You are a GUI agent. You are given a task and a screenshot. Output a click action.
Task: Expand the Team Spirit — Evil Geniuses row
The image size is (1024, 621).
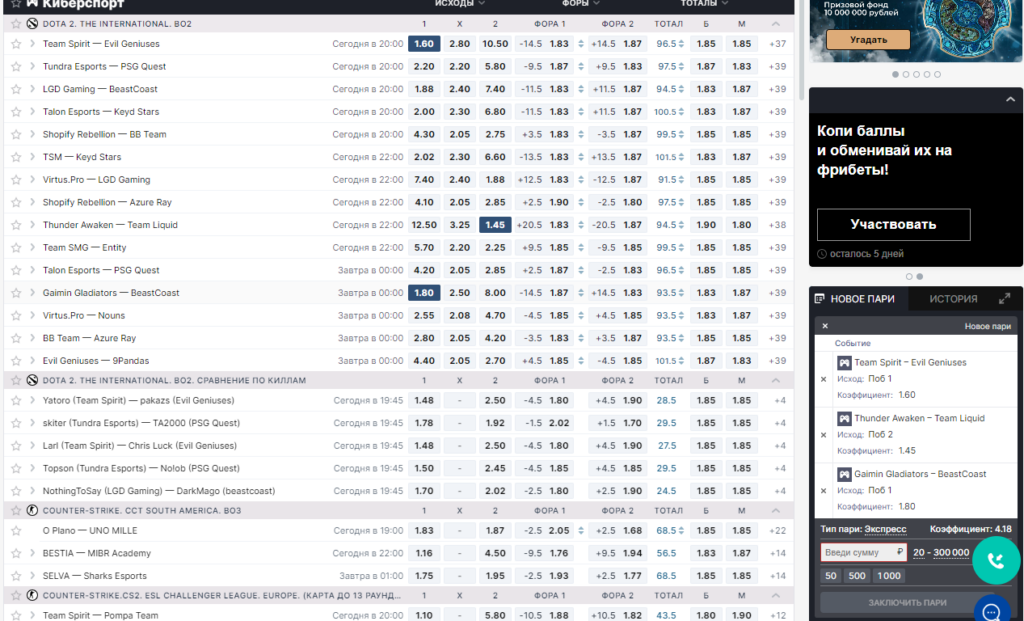pos(32,44)
